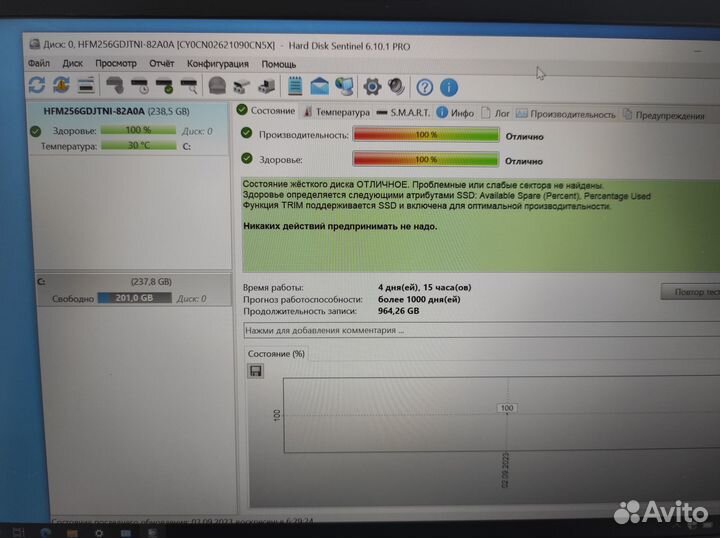Open the text report notepad icon
This screenshot has width=720, height=538.
pos(295,86)
